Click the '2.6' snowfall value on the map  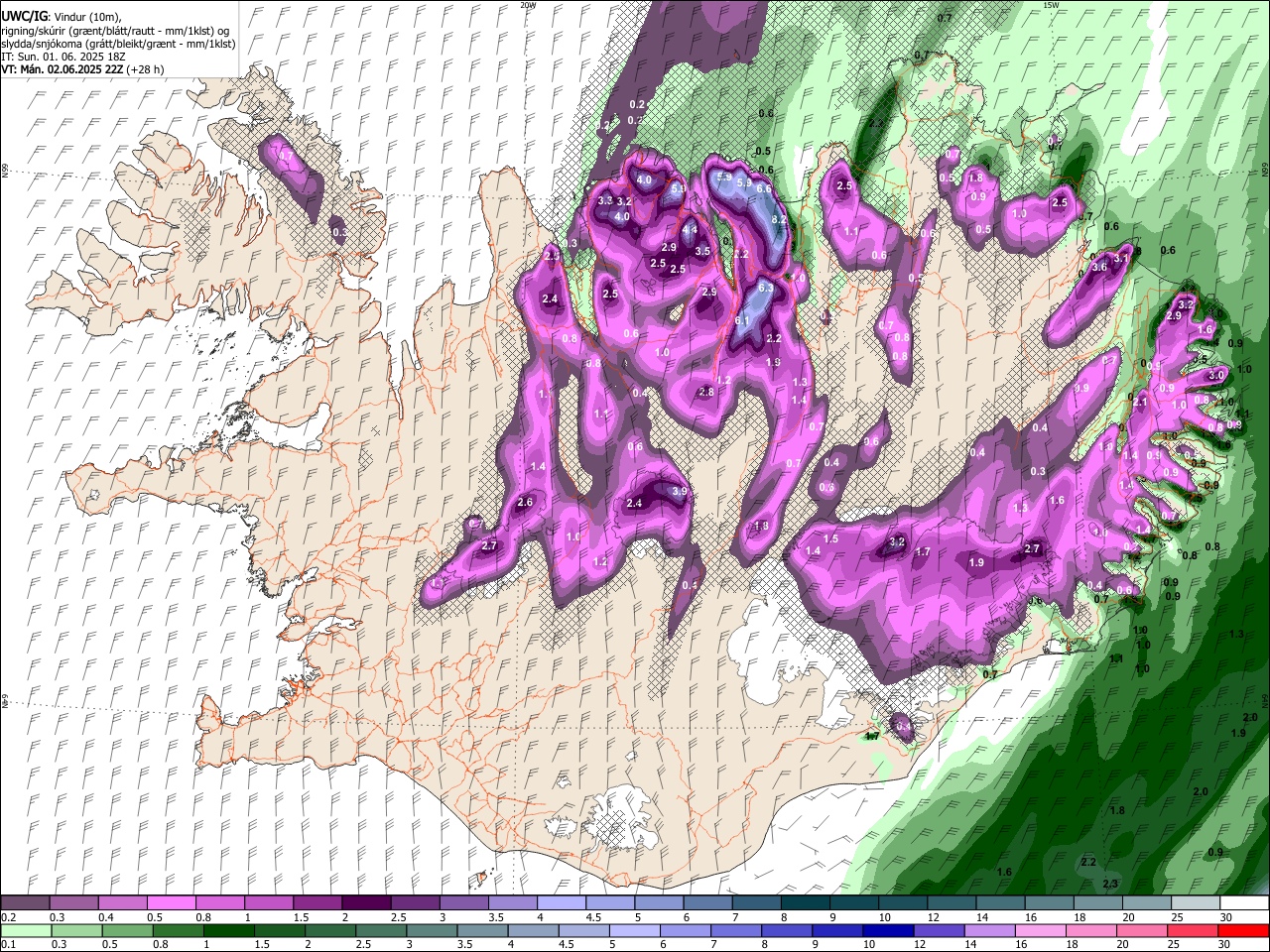[525, 503]
